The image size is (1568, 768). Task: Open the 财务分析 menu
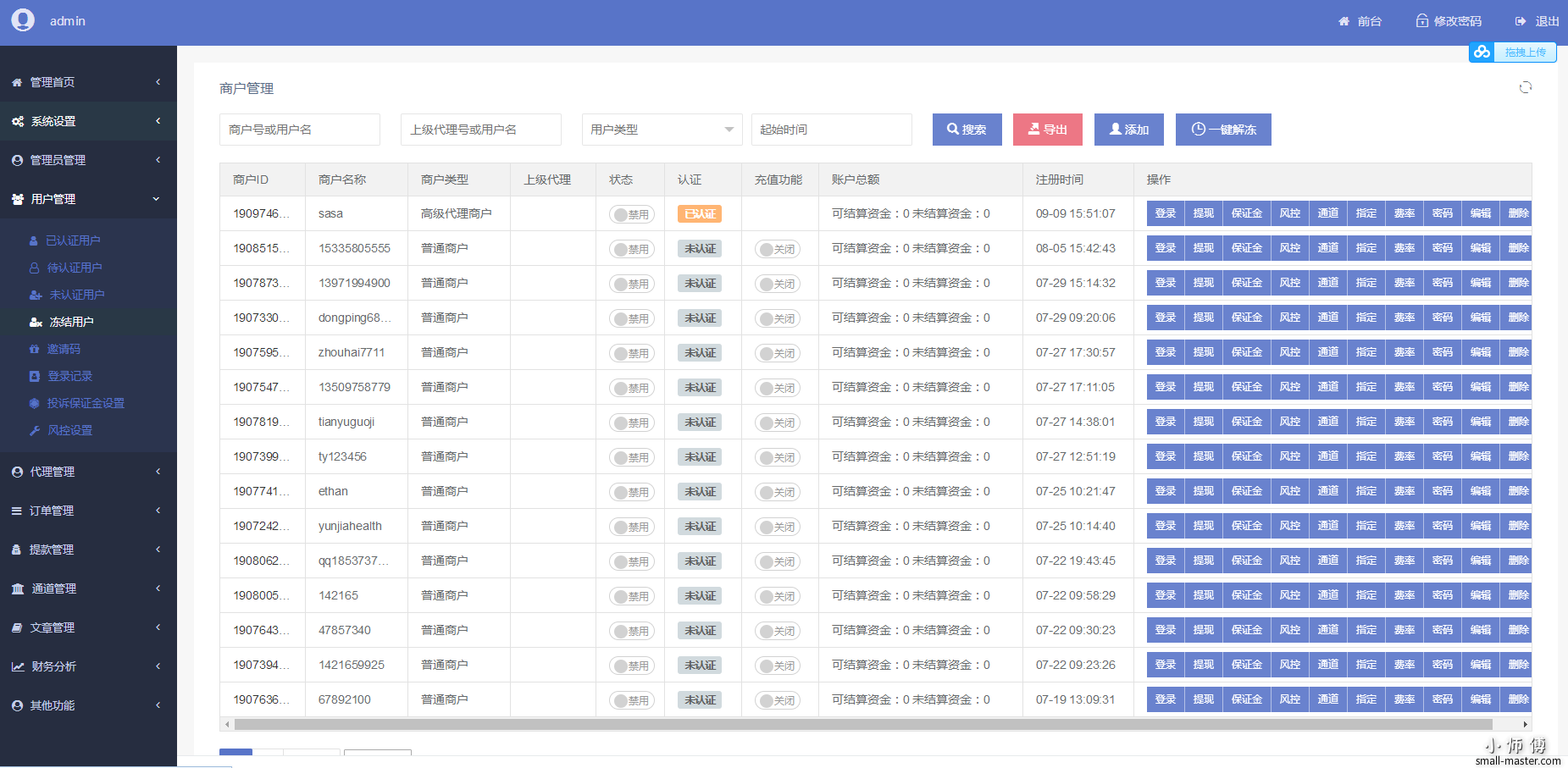(88, 666)
